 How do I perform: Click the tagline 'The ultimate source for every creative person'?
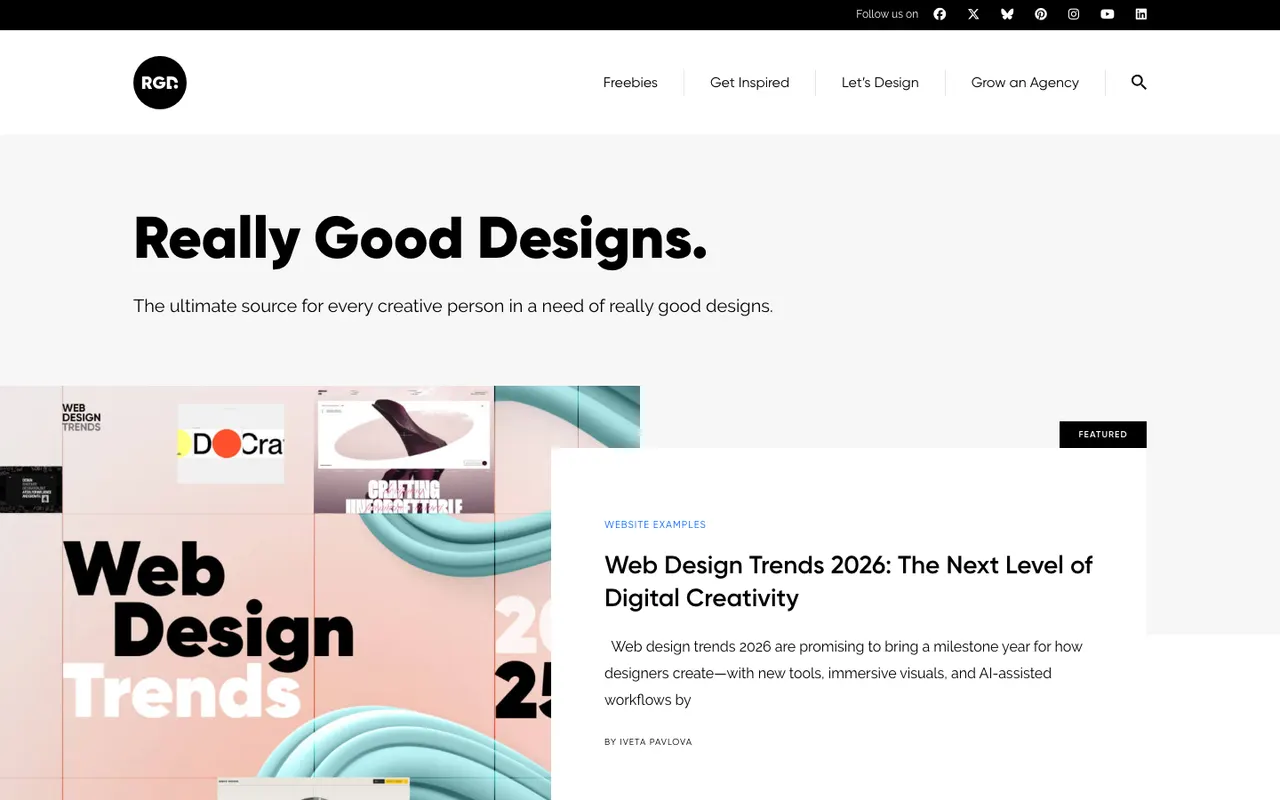tap(453, 306)
